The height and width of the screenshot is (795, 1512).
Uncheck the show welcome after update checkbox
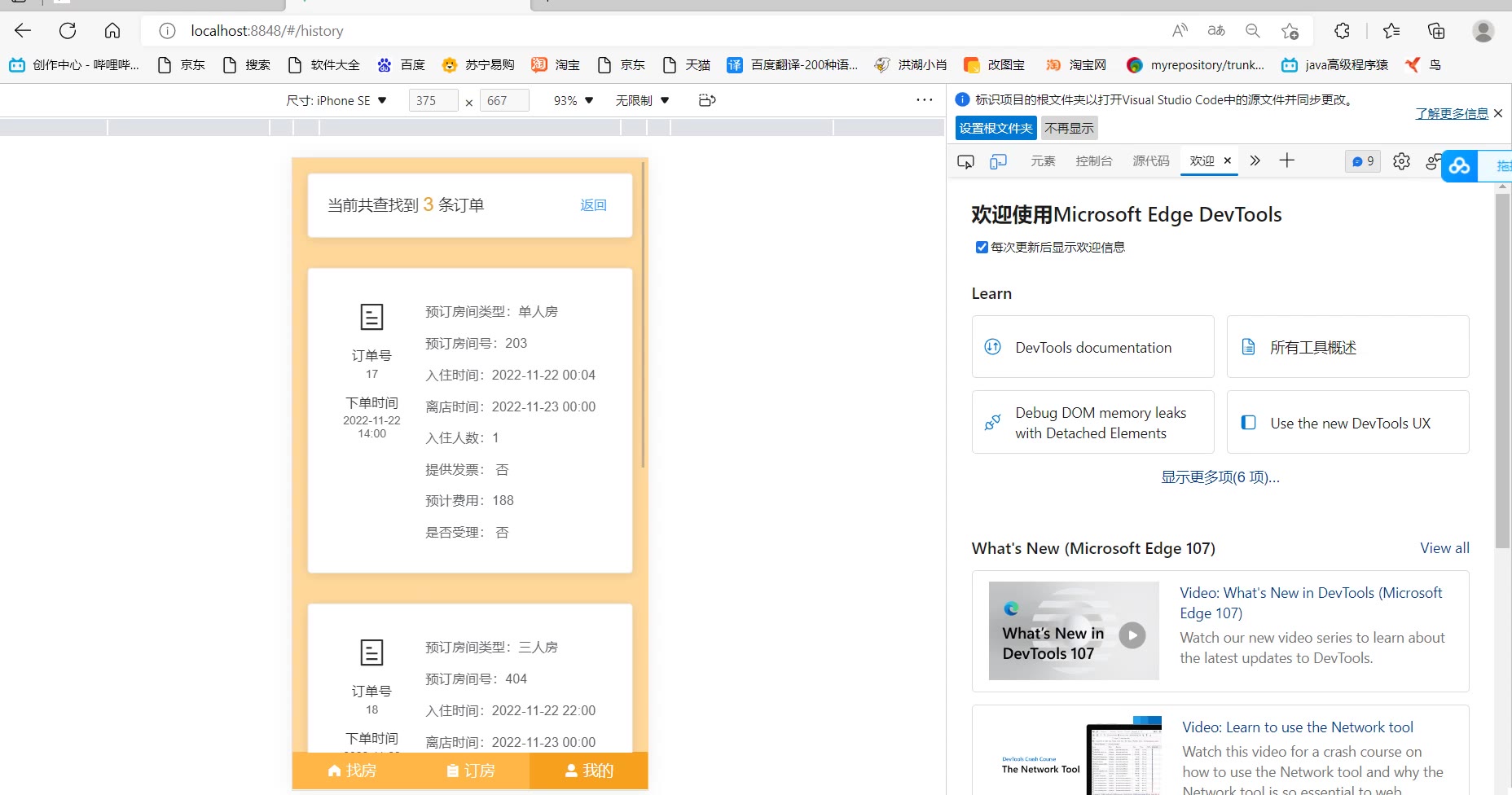pos(982,248)
